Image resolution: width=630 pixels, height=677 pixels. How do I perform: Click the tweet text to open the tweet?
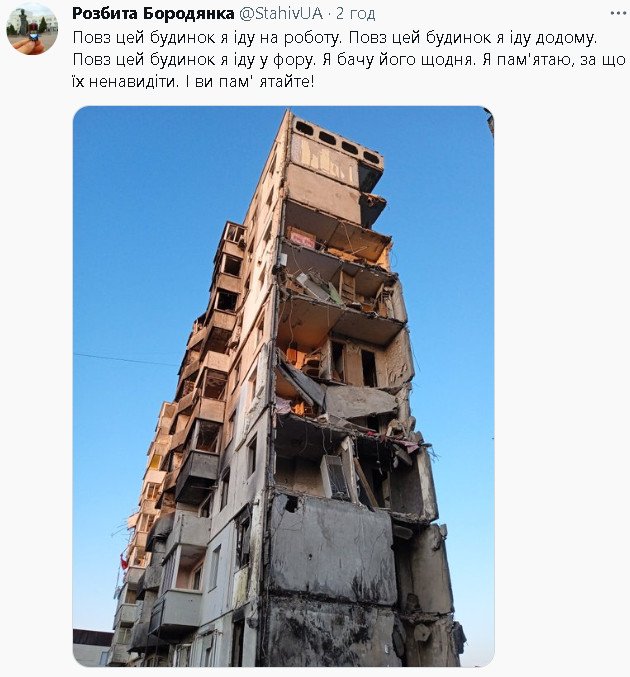(x=349, y=59)
